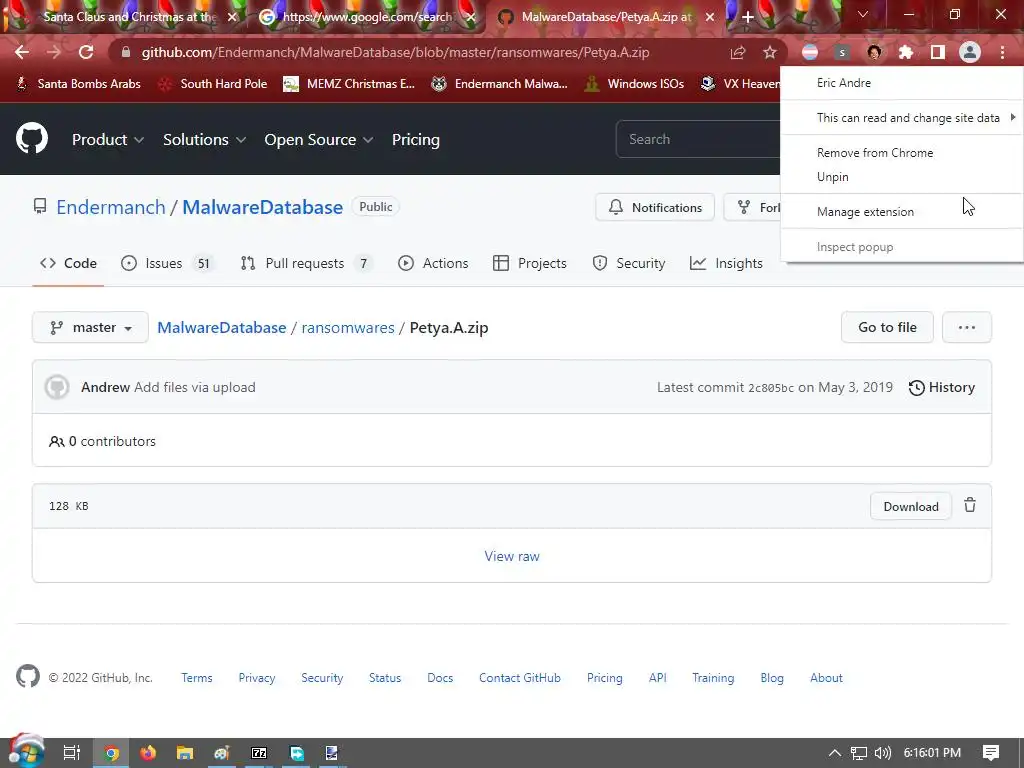Open the Insights repository tab
Viewport: 1024px width, 768px height.
726,263
